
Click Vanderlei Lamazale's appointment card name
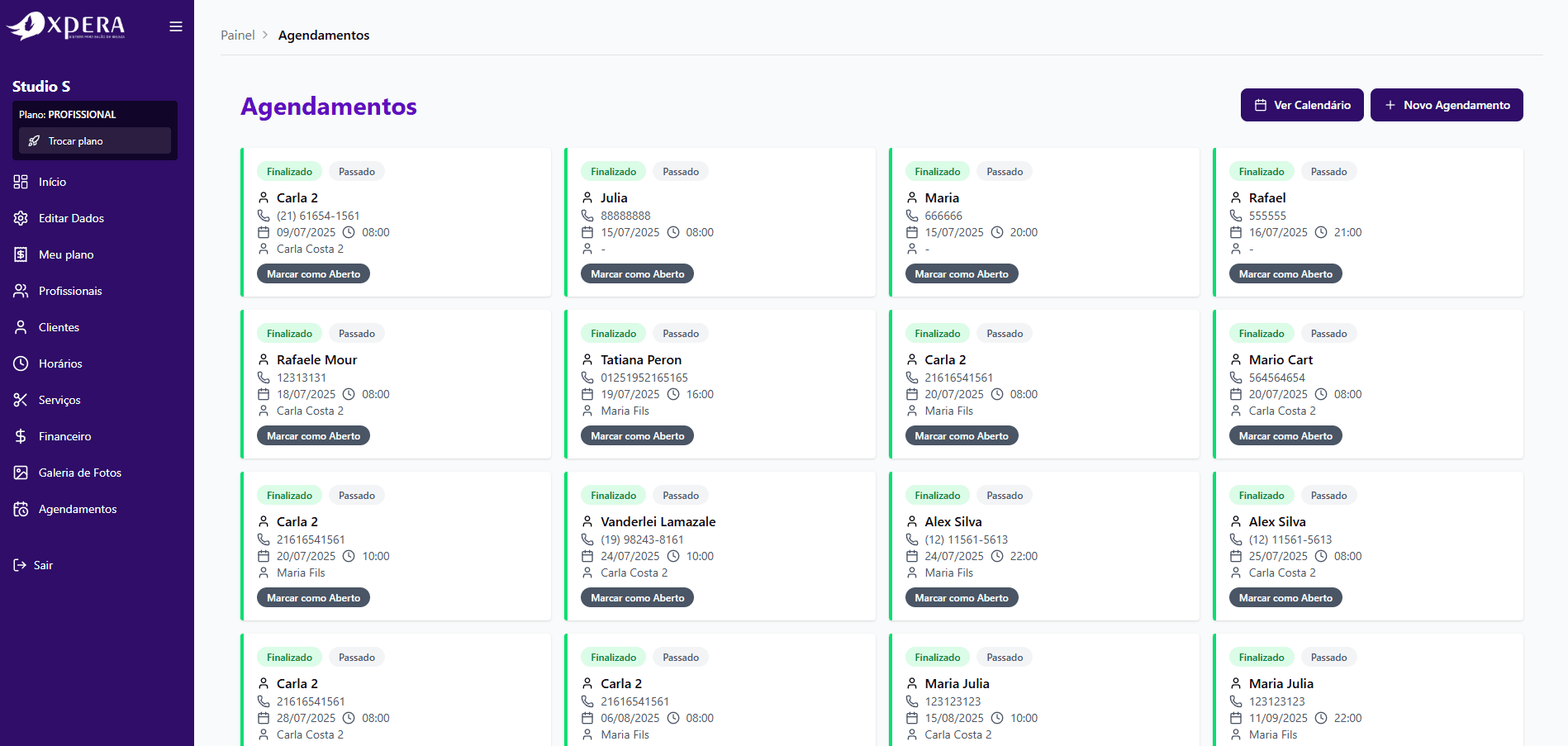point(658,522)
